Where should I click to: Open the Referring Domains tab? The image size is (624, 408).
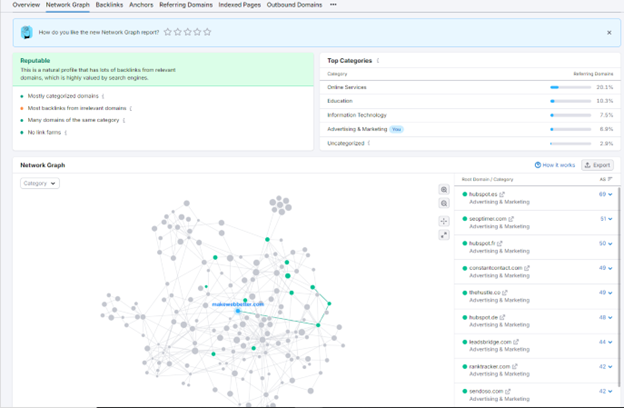point(186,5)
